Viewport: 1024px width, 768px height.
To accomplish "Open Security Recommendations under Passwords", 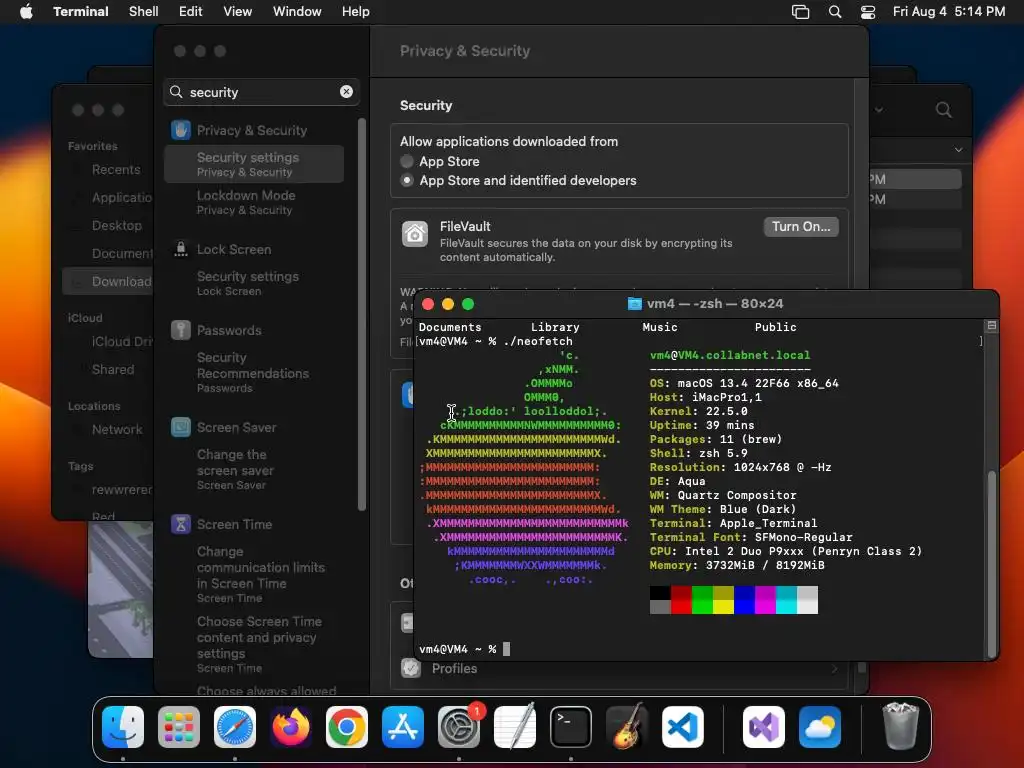I will (x=254, y=372).
